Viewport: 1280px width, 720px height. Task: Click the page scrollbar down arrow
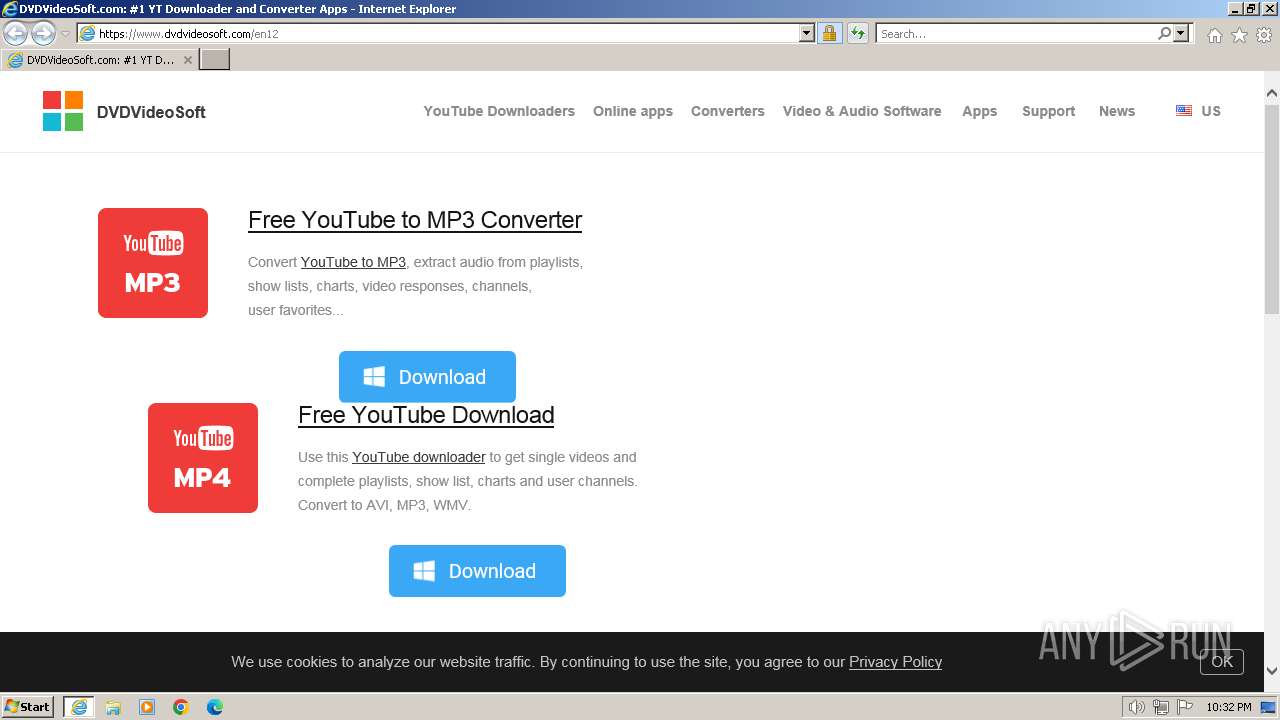click(x=1272, y=671)
